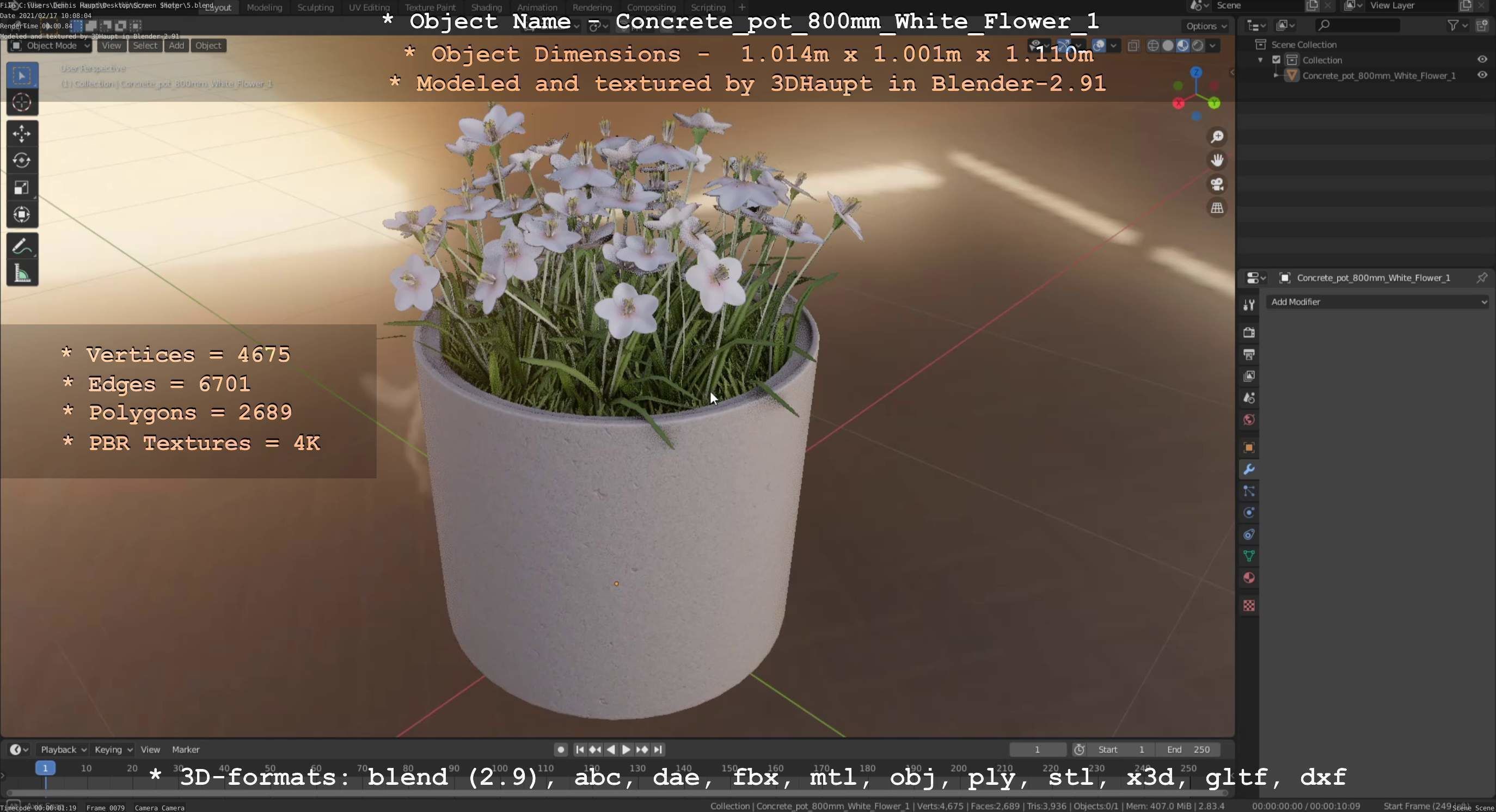This screenshot has height=812, width=1496.
Task: Select the Measure tool
Action: [22, 273]
